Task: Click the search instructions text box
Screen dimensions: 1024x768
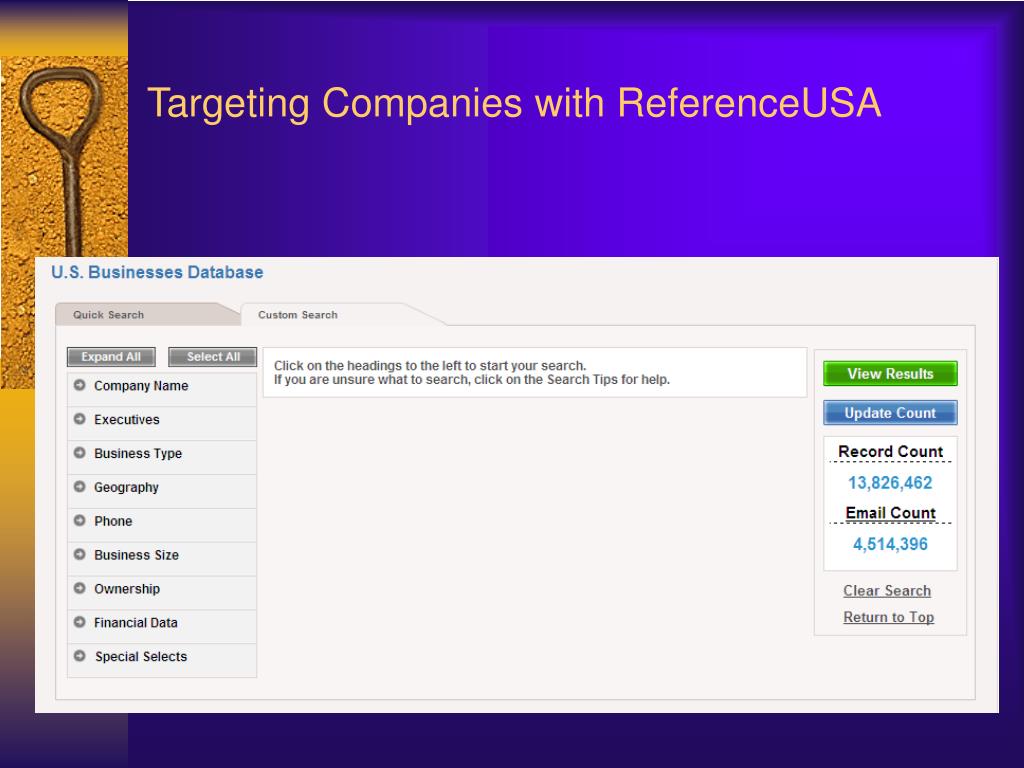Action: click(x=535, y=372)
